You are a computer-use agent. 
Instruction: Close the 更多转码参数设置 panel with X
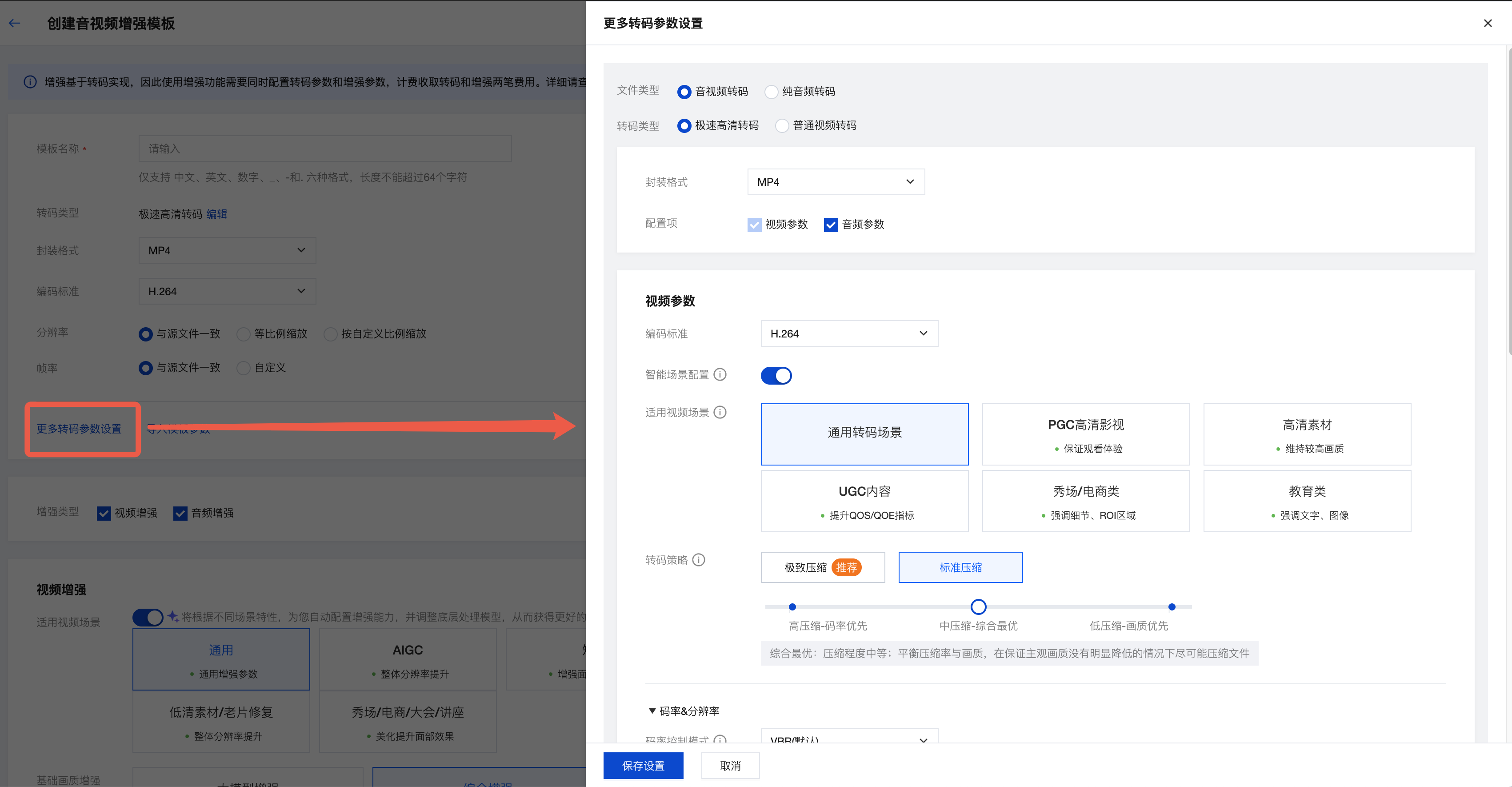tap(1488, 23)
